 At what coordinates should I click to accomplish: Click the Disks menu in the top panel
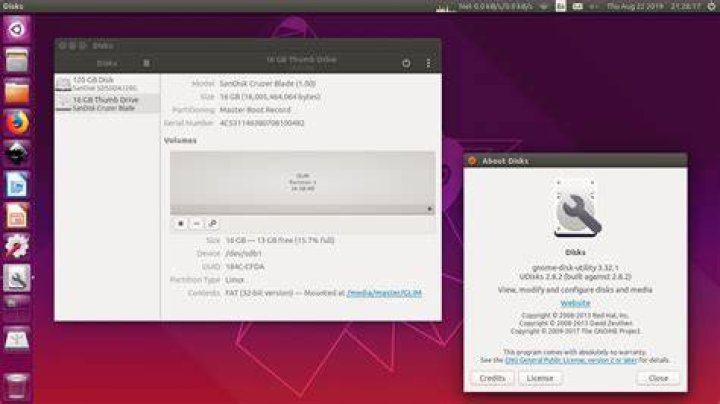[13, 6]
